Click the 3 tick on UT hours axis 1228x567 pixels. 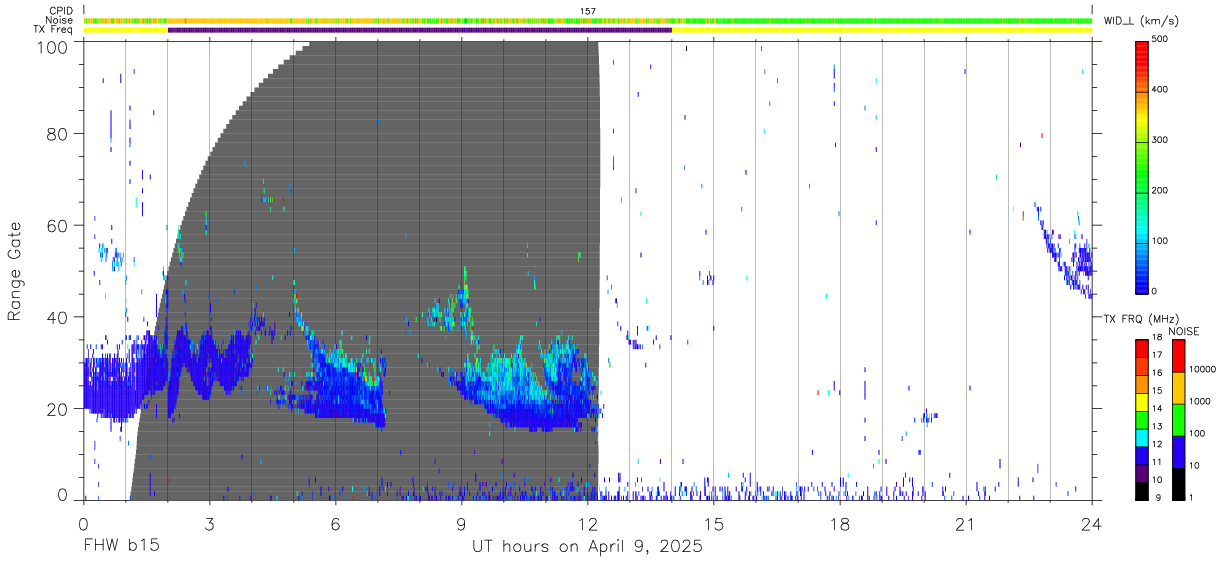click(210, 524)
